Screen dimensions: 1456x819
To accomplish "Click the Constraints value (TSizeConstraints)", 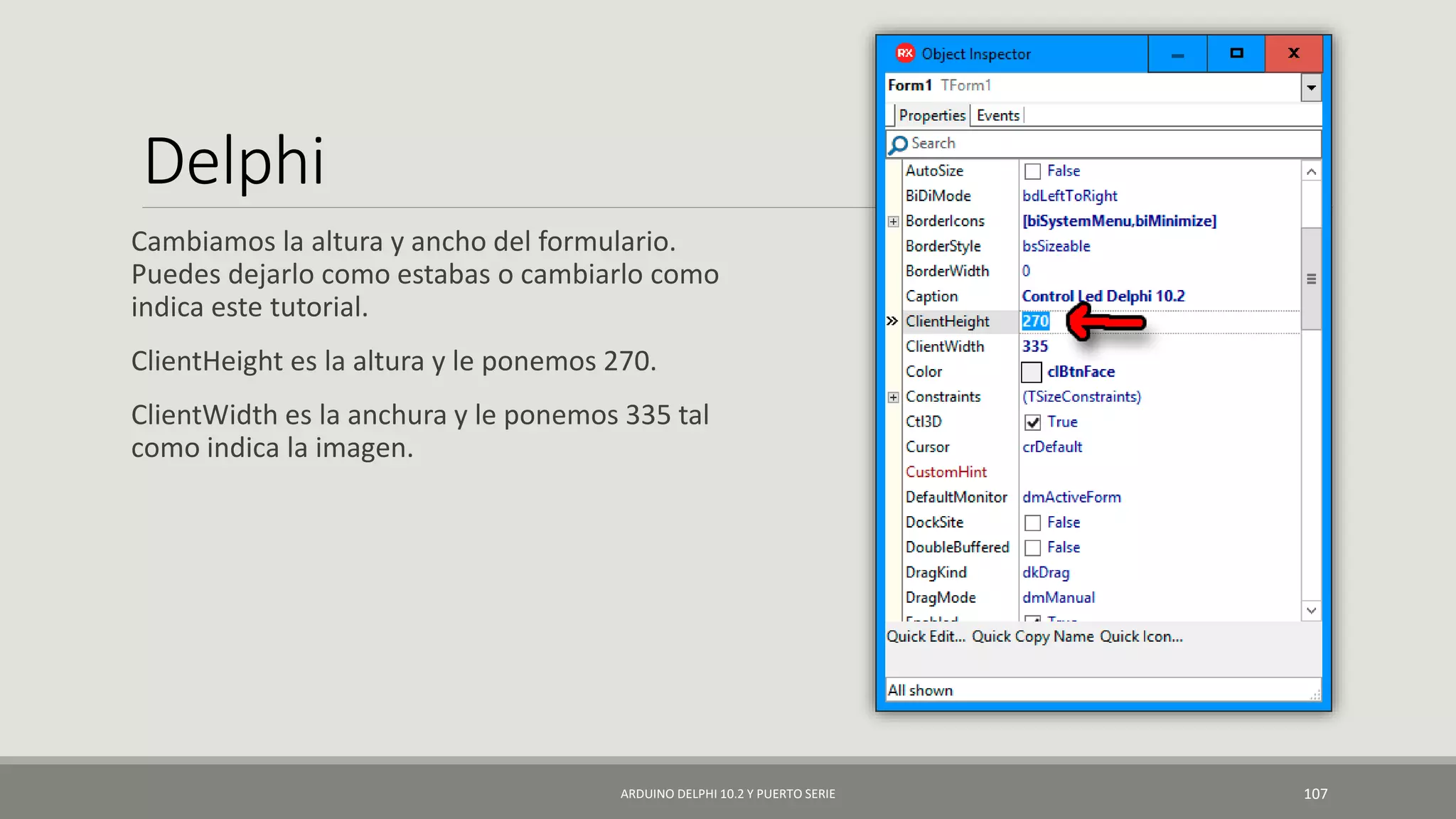I will [1081, 397].
